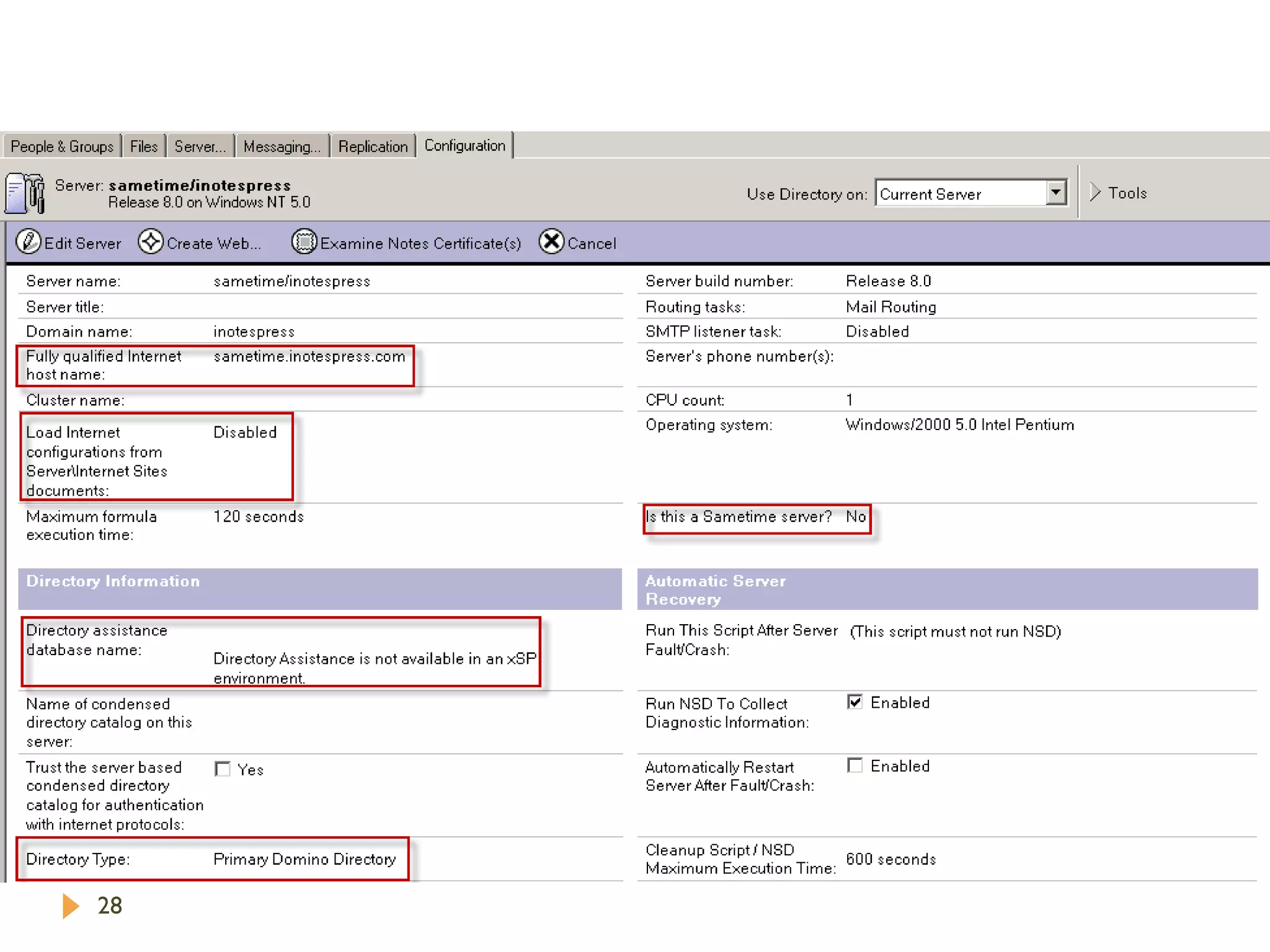Open the Server... tab menu
Viewport: 1270px width, 952px height.
coord(200,146)
